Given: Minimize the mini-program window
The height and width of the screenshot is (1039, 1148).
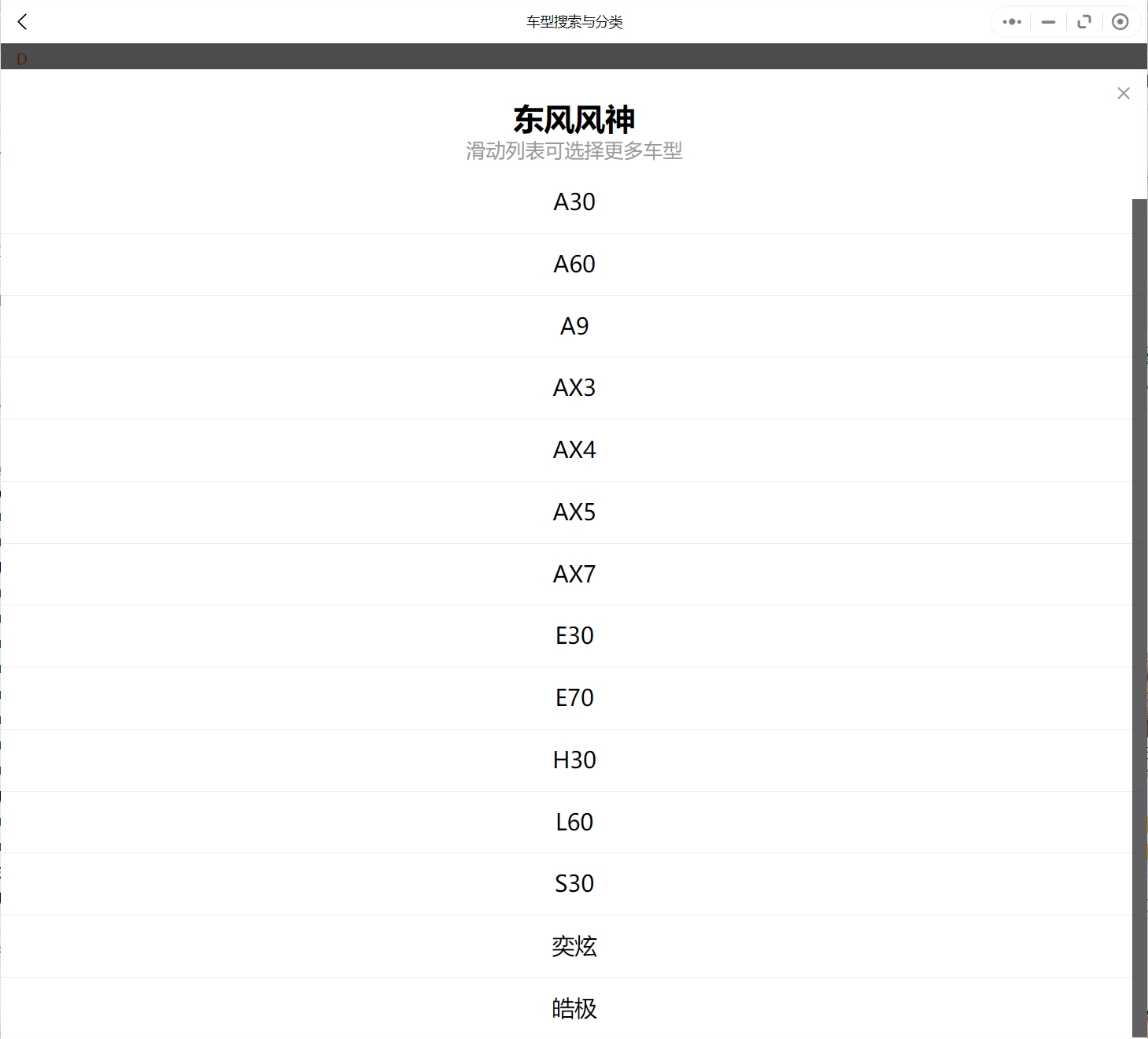Looking at the screenshot, I should [x=1047, y=21].
